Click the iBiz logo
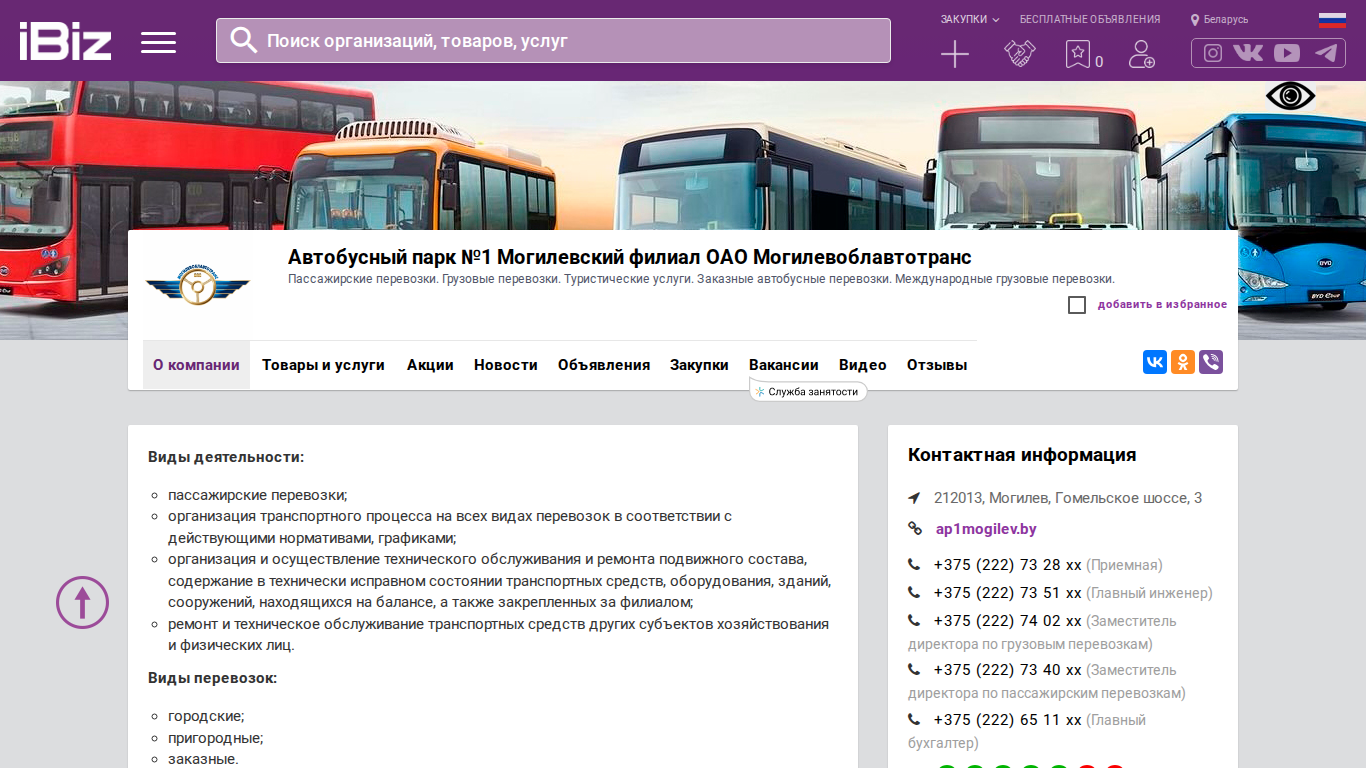 [65, 41]
